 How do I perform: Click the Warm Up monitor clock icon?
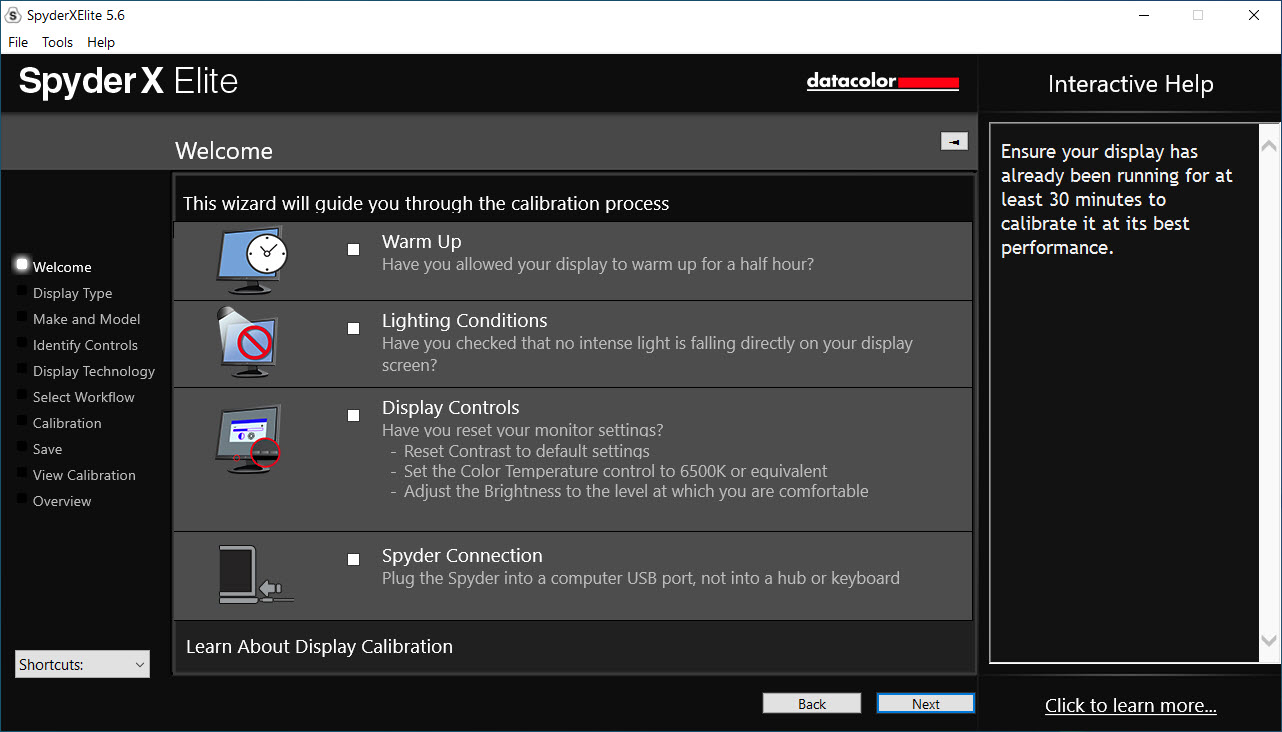252,260
